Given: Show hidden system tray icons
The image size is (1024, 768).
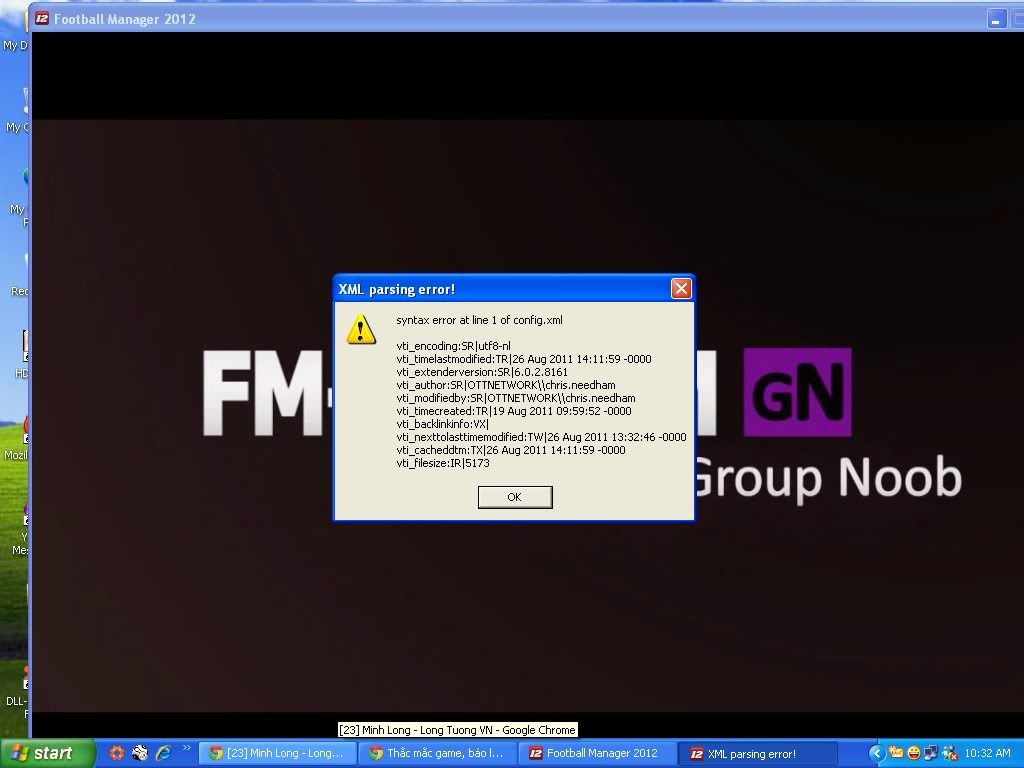Looking at the screenshot, I should (876, 754).
